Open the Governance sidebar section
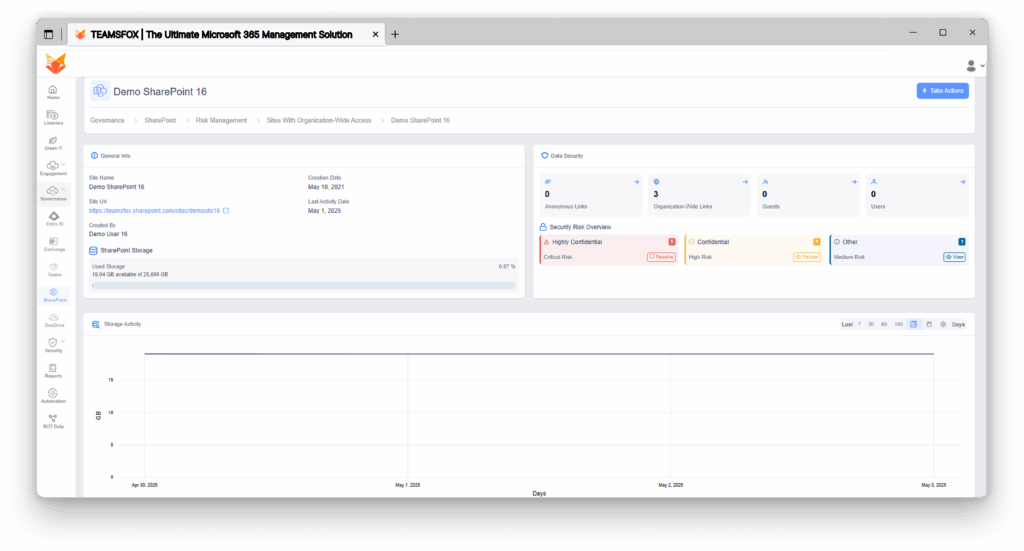The height and width of the screenshot is (551, 1024). click(x=53, y=194)
